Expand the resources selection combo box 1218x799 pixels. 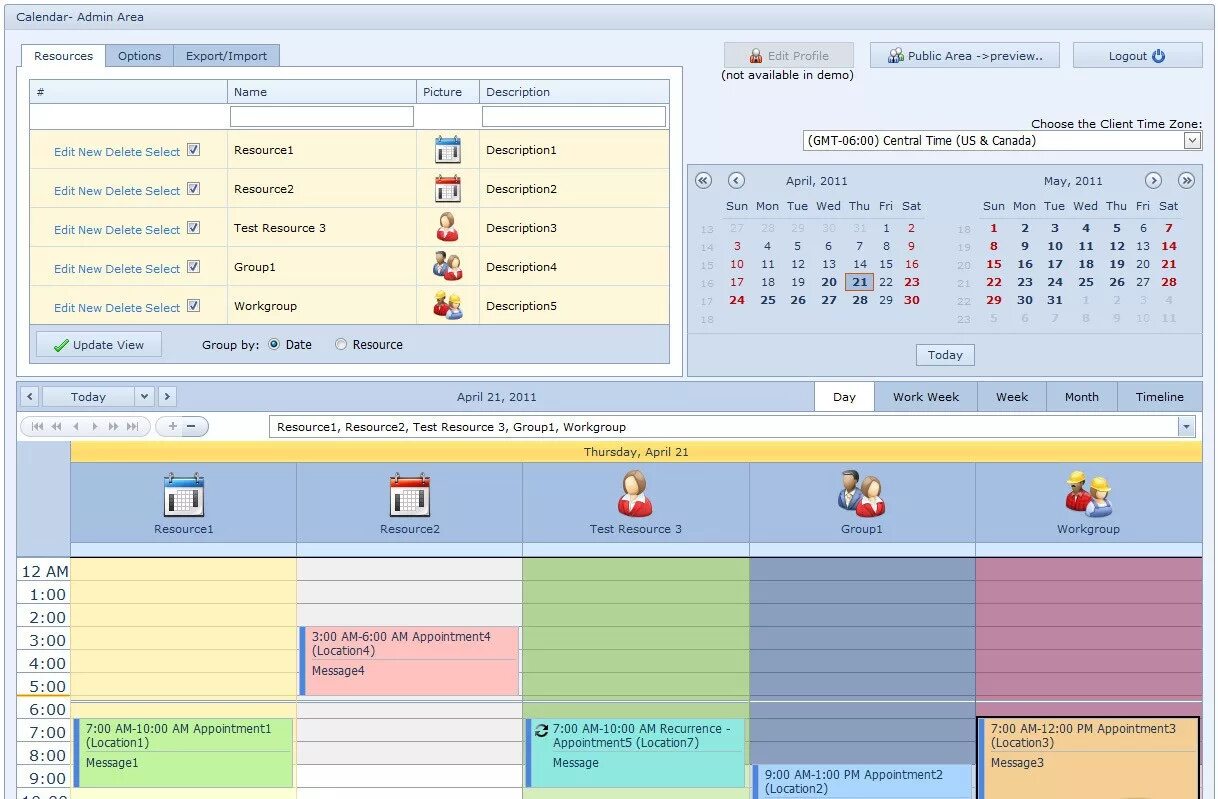click(x=1186, y=427)
